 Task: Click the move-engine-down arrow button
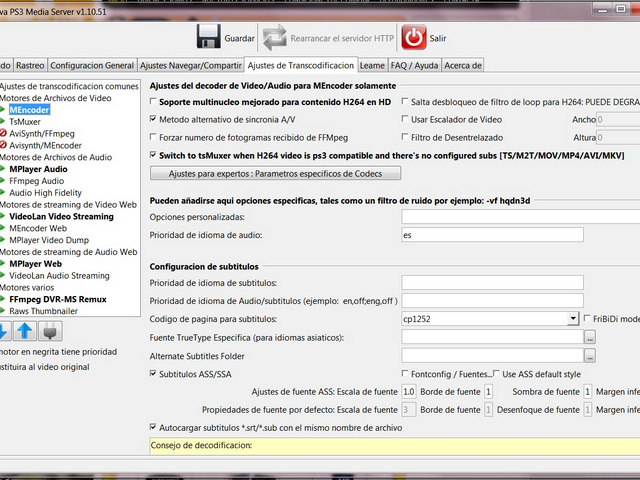click(x=3, y=331)
